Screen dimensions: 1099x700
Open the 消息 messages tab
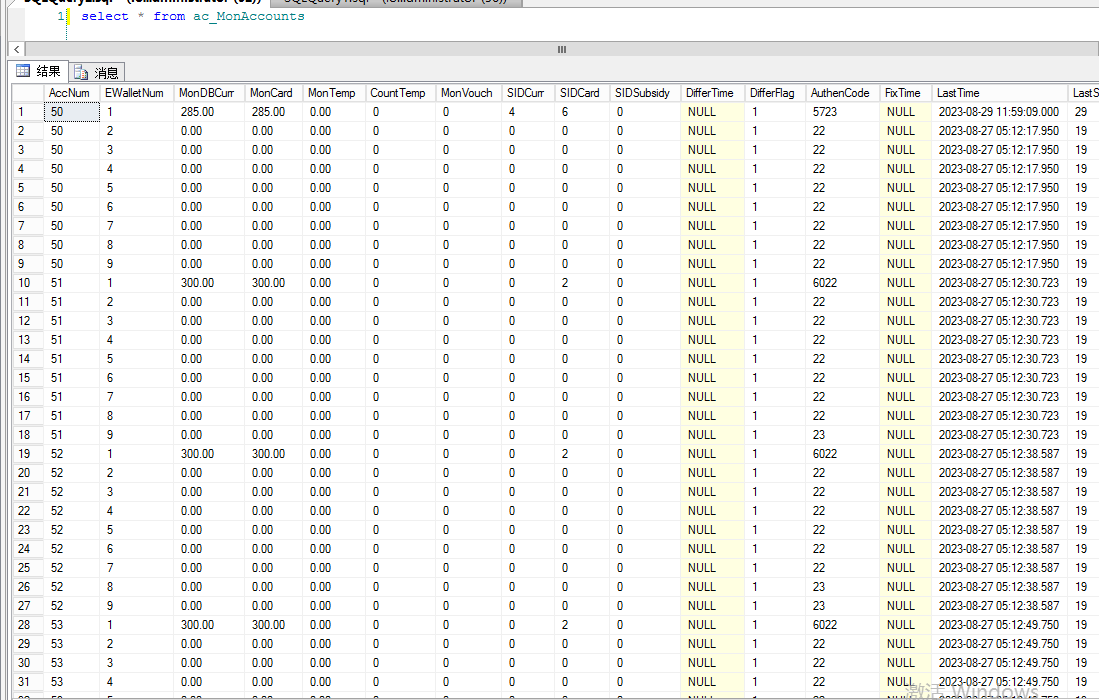(x=97, y=72)
